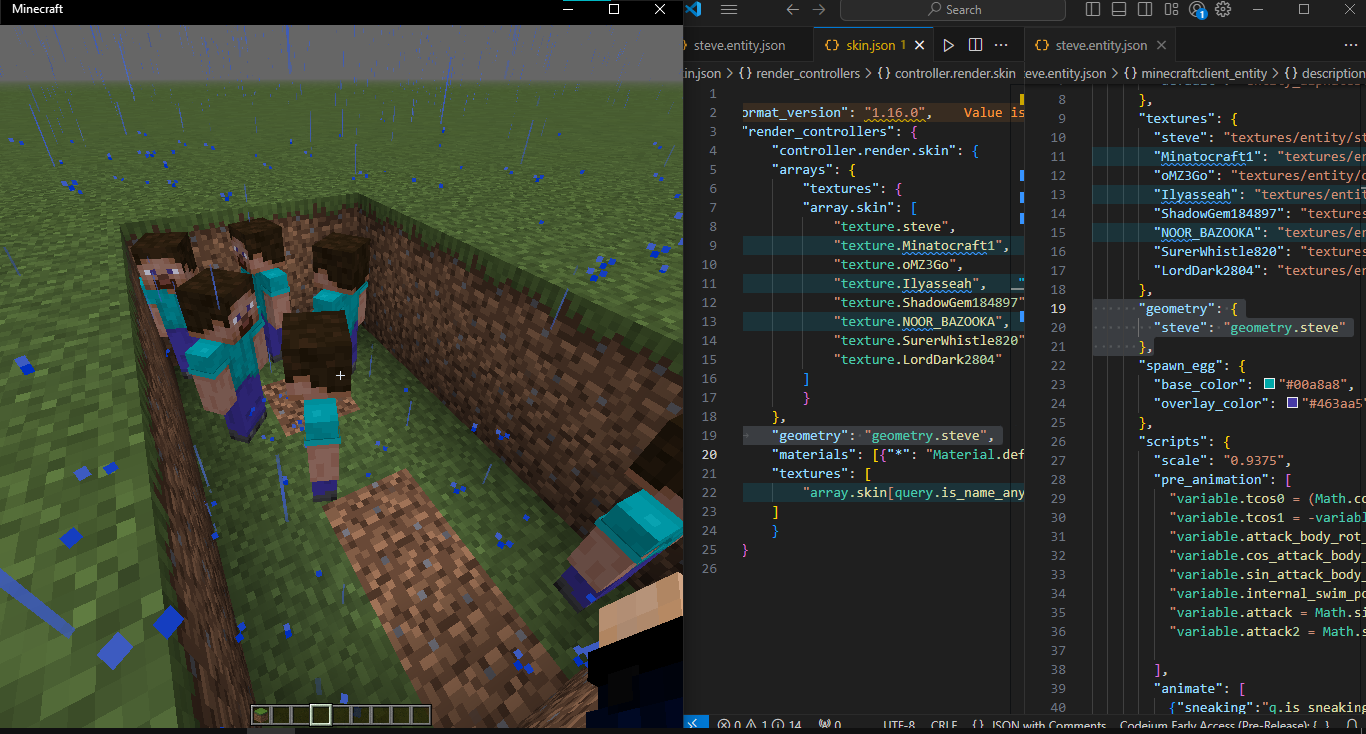Close the skin.json tab
Image resolution: width=1366 pixels, height=734 pixels.
[x=920, y=45]
